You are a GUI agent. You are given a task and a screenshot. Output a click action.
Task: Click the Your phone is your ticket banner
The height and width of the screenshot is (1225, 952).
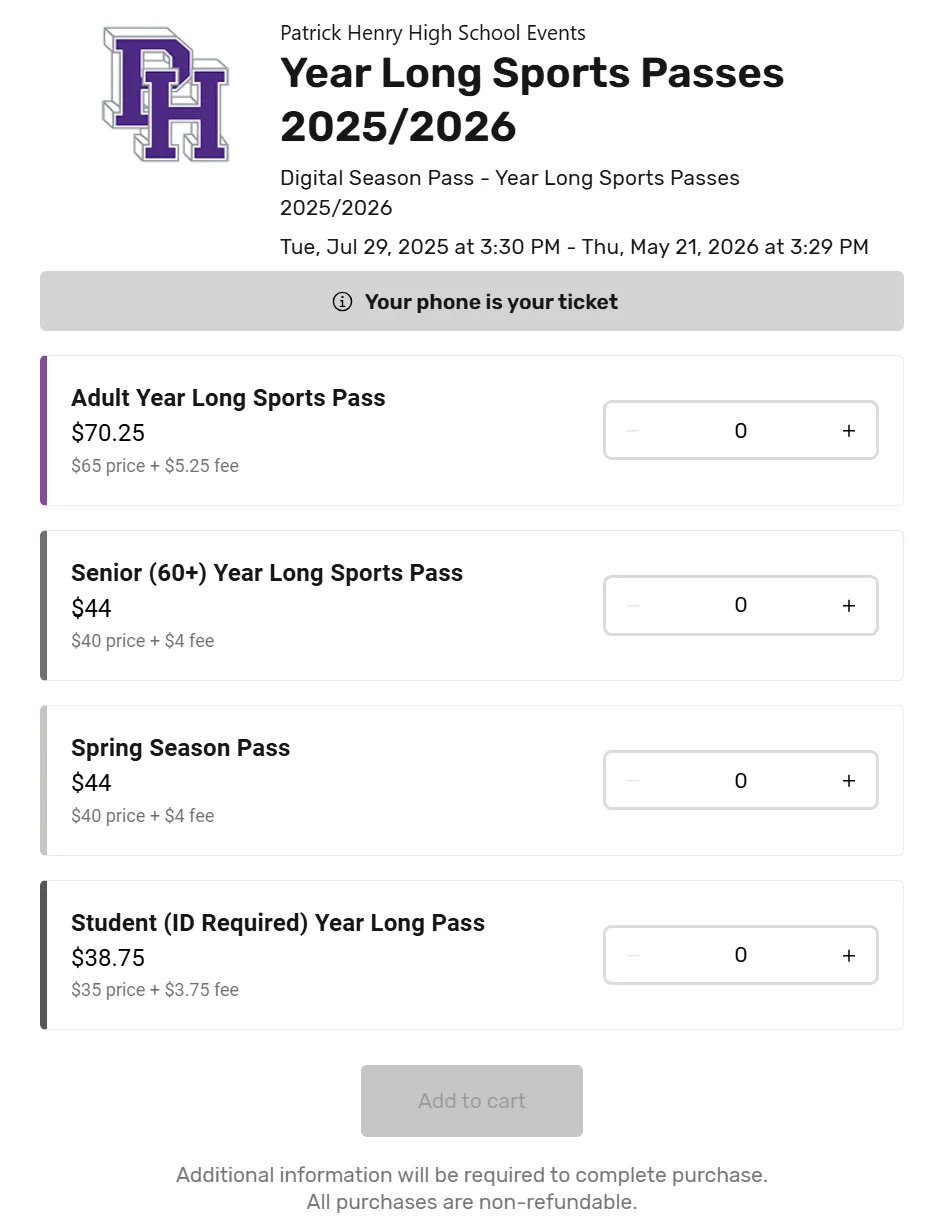coord(490,302)
